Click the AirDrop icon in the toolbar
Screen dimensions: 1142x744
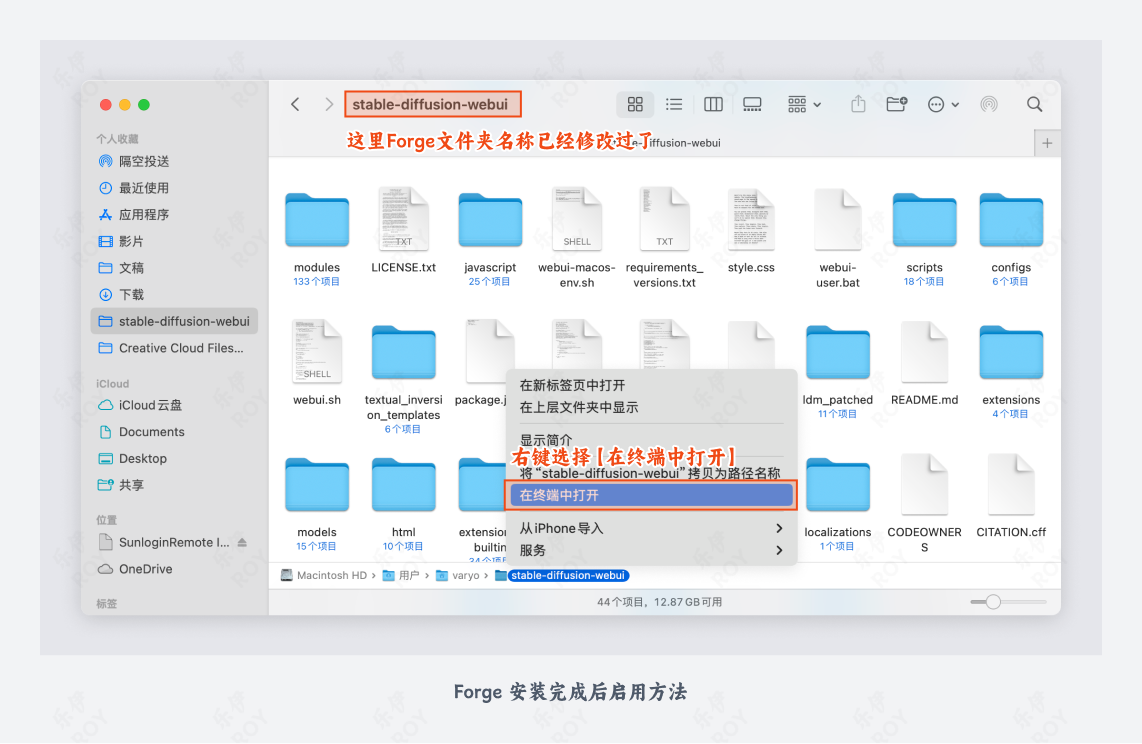988,104
